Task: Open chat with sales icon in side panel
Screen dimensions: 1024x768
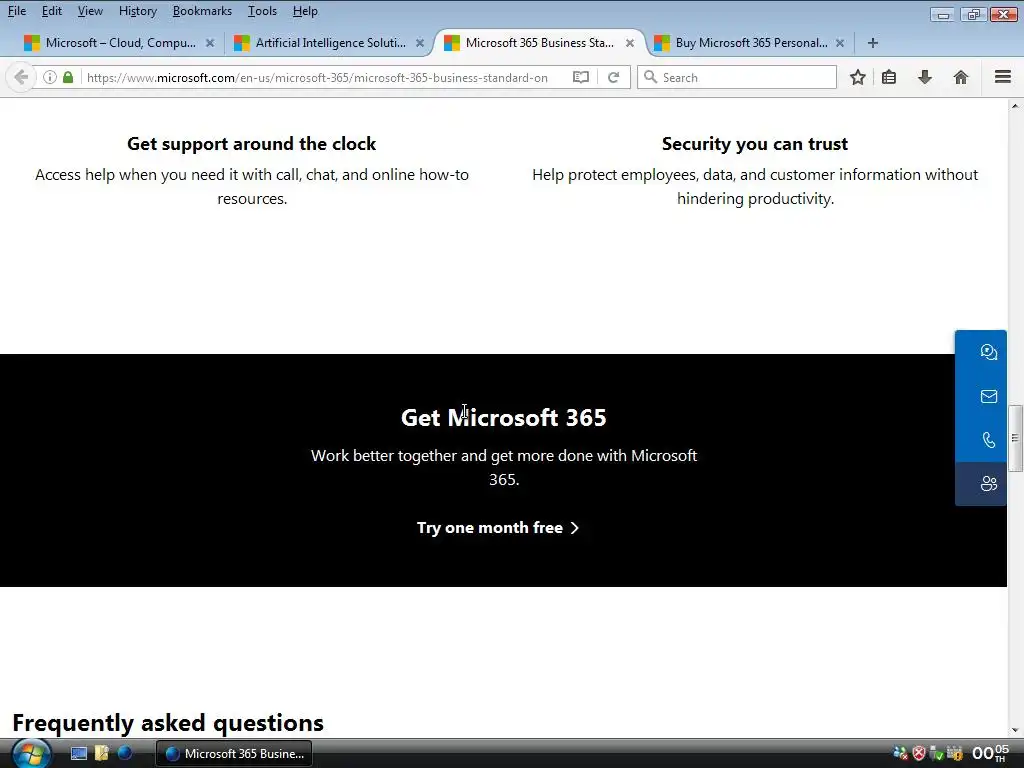Action: point(989,352)
